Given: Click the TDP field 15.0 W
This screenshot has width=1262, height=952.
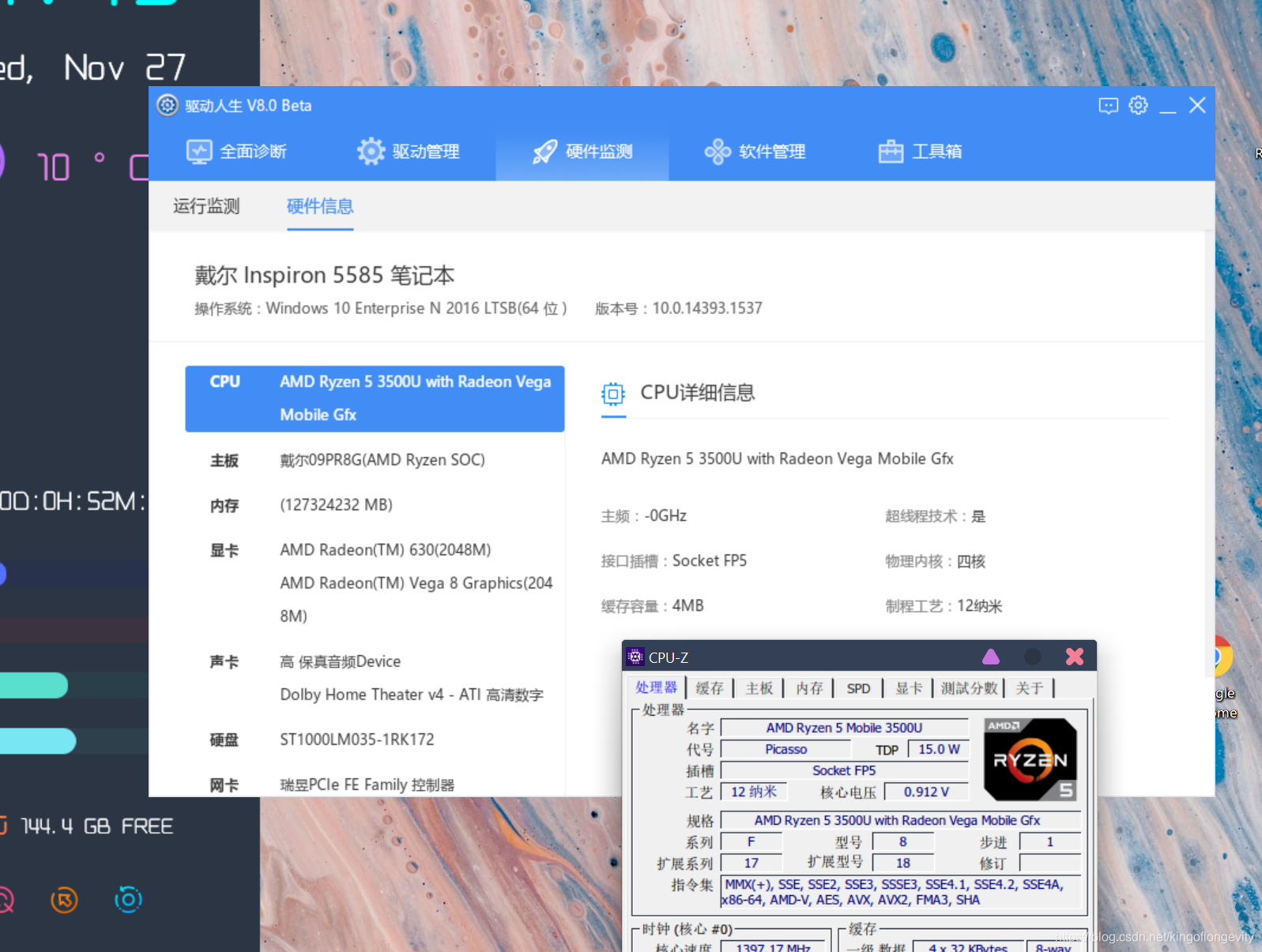Looking at the screenshot, I should pyautogui.click(x=939, y=749).
